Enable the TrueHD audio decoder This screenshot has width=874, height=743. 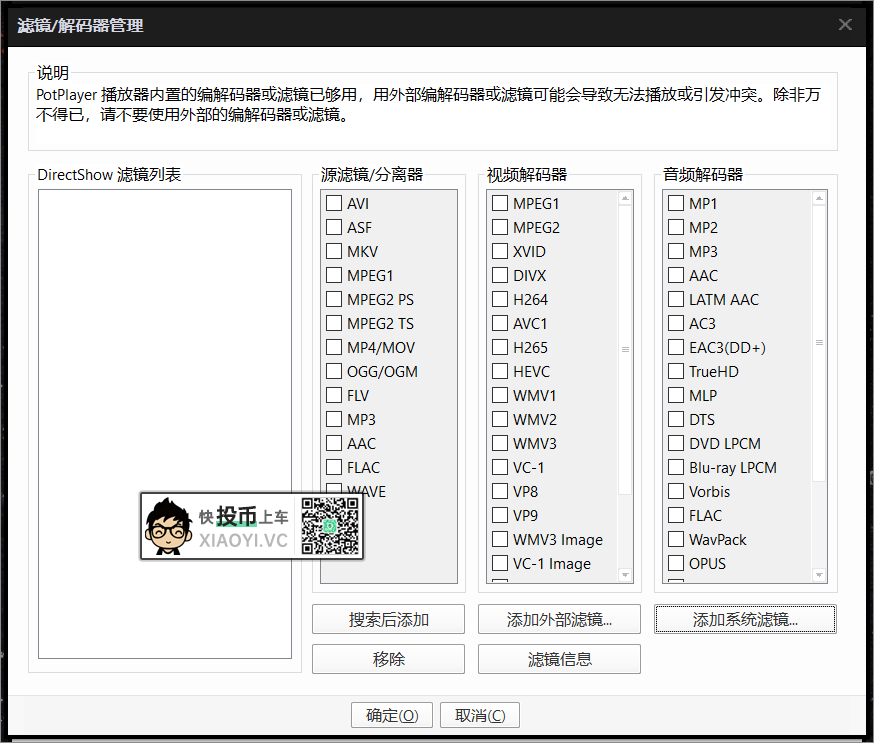click(x=675, y=371)
